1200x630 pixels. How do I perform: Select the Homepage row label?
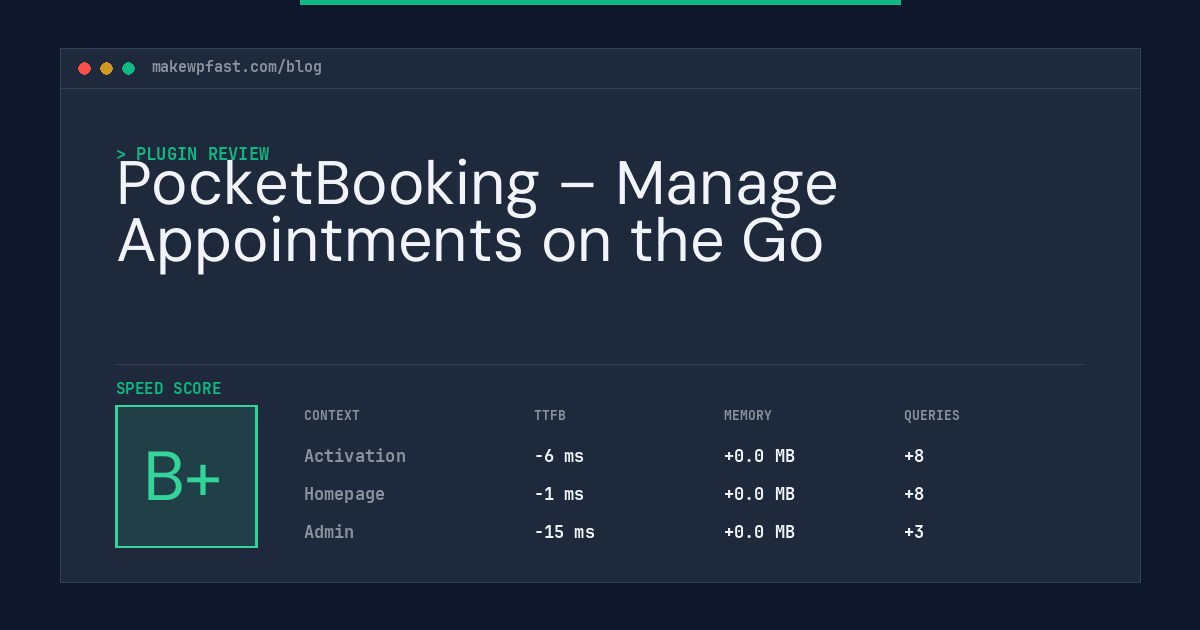[344, 494]
